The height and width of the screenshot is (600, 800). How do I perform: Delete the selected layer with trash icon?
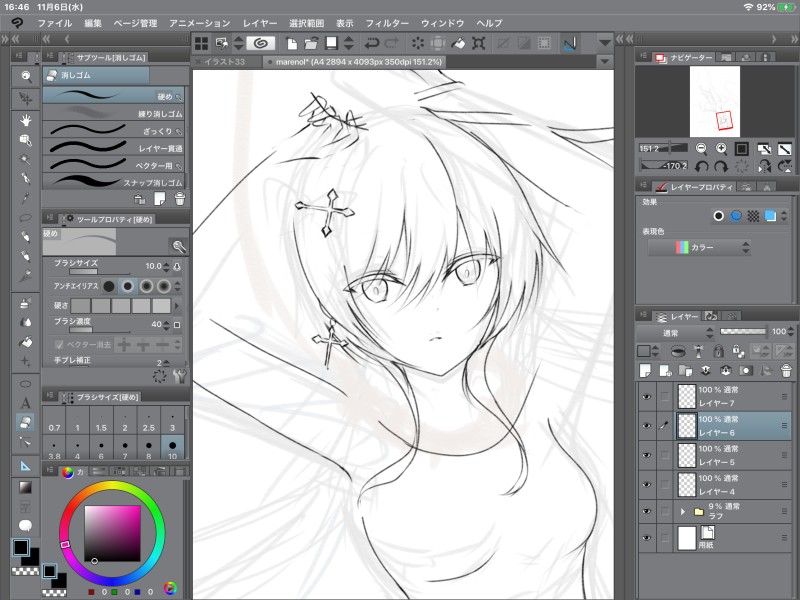(786, 370)
